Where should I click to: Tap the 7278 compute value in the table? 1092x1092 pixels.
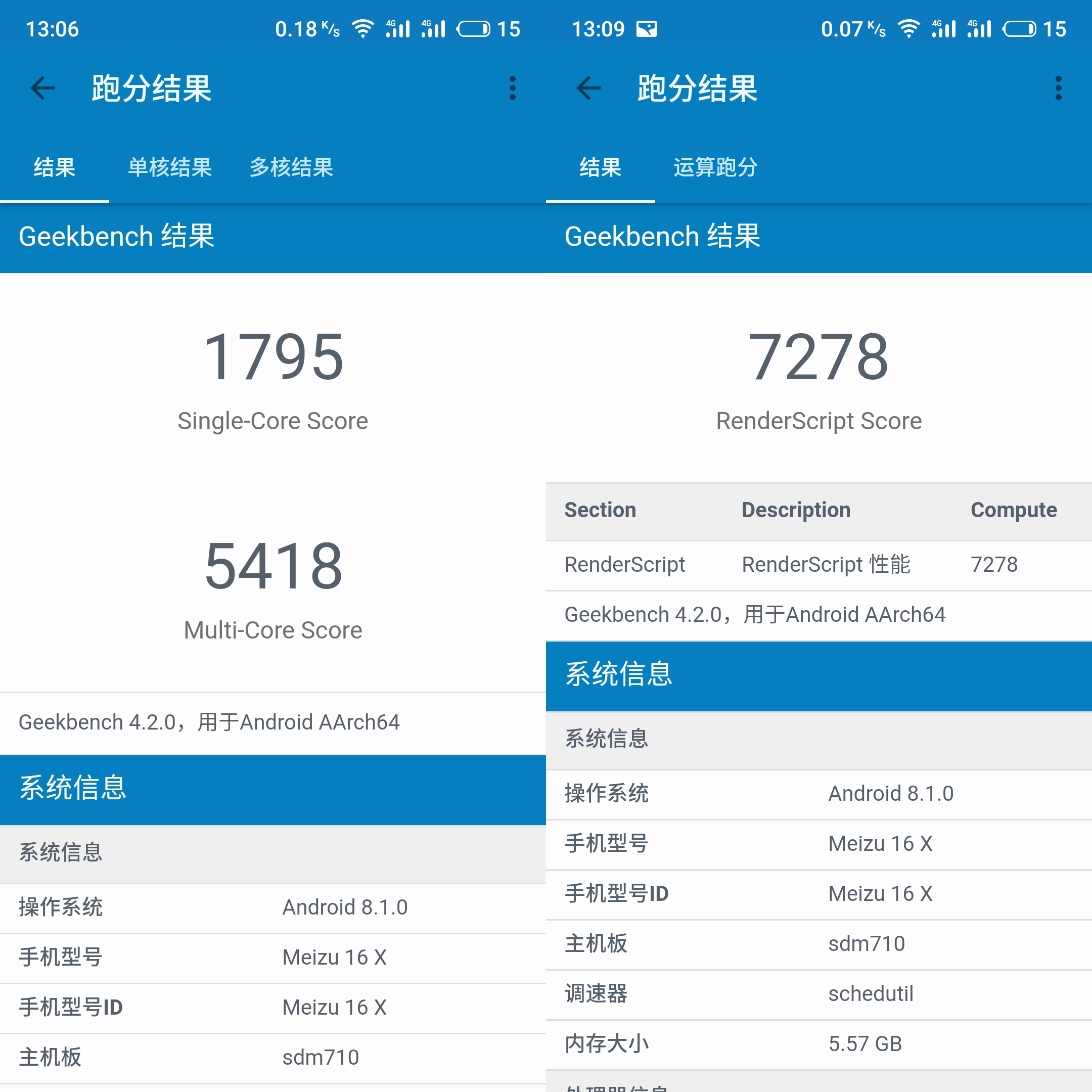click(x=994, y=564)
